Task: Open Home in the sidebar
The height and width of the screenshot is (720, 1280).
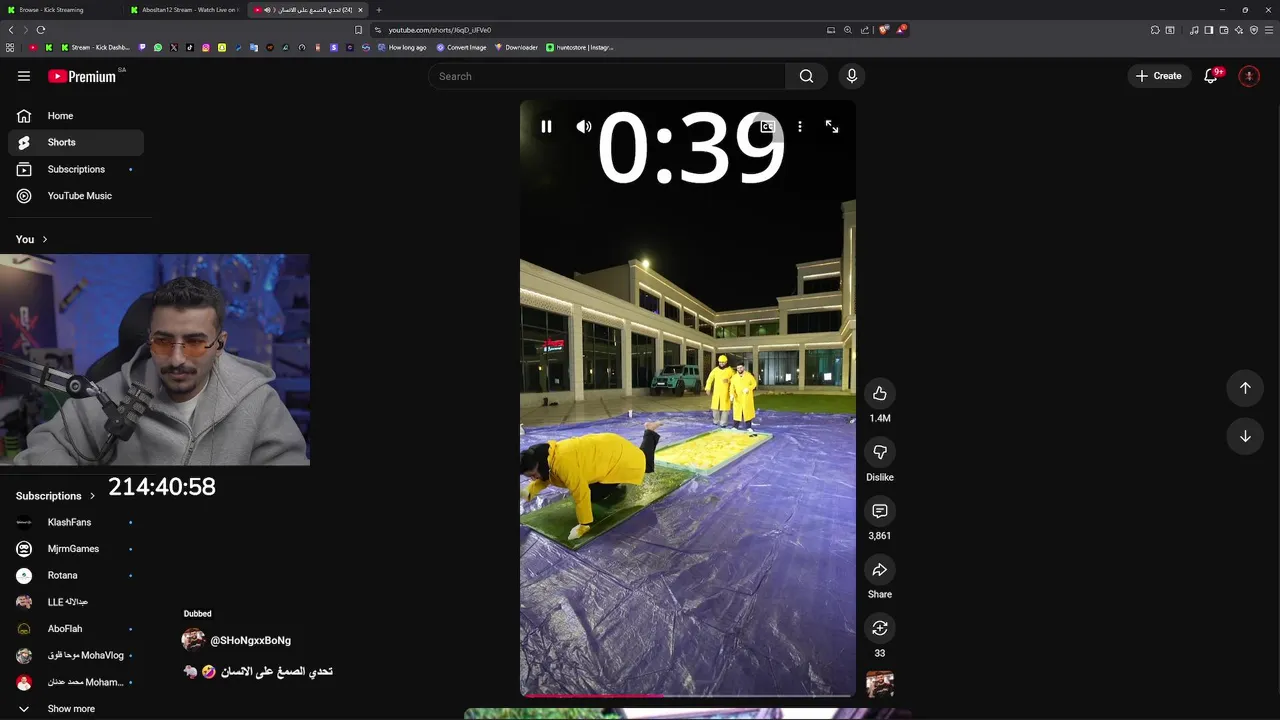Action: [76, 116]
